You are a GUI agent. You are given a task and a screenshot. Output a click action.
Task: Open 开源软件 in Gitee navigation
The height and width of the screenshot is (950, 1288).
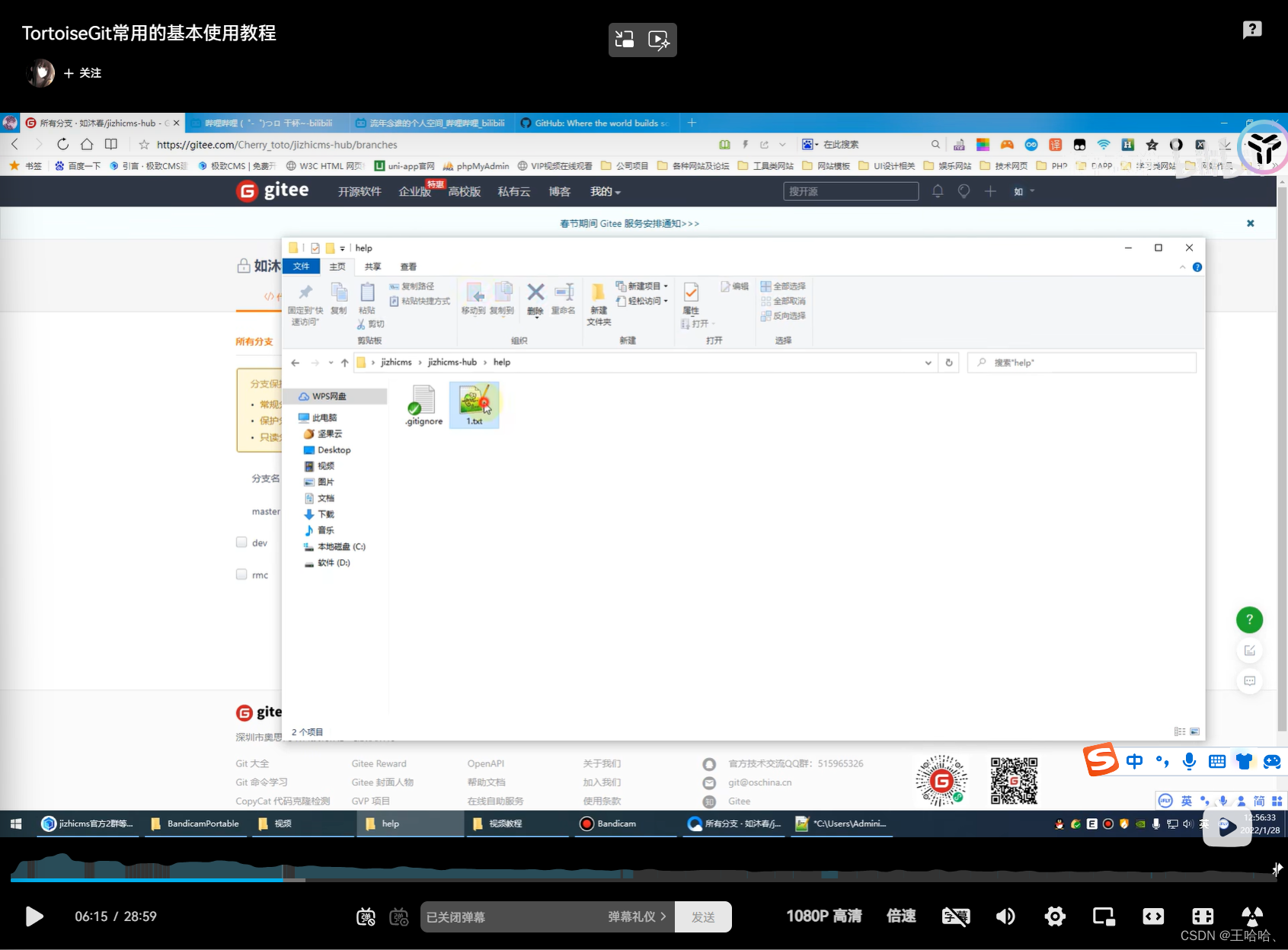tap(360, 192)
